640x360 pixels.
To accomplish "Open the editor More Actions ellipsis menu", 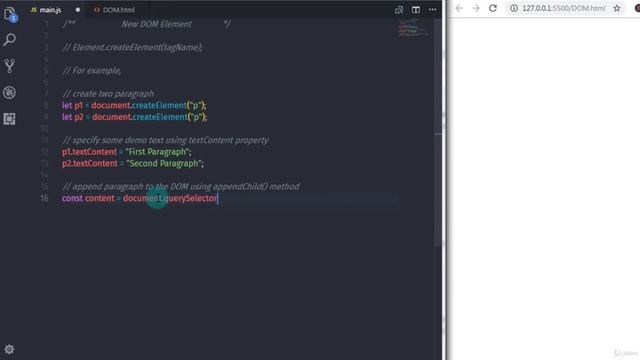I will [432, 10].
